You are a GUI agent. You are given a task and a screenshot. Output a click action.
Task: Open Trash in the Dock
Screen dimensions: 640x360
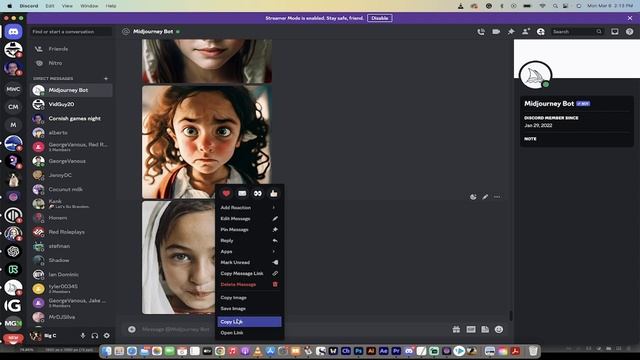(x=533, y=351)
